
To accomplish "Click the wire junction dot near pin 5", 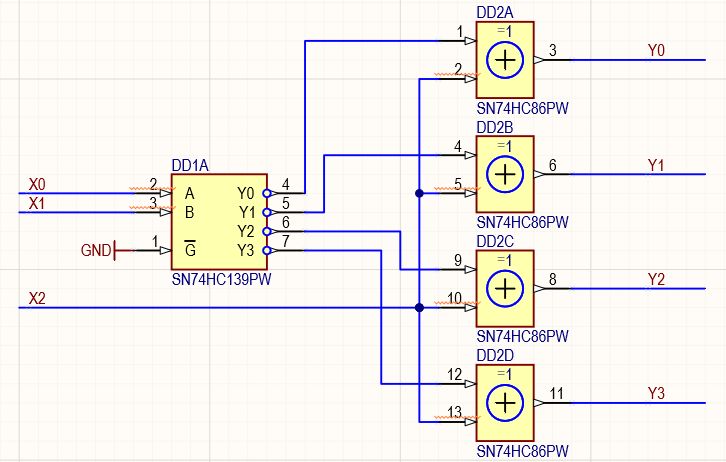I will (419, 193).
